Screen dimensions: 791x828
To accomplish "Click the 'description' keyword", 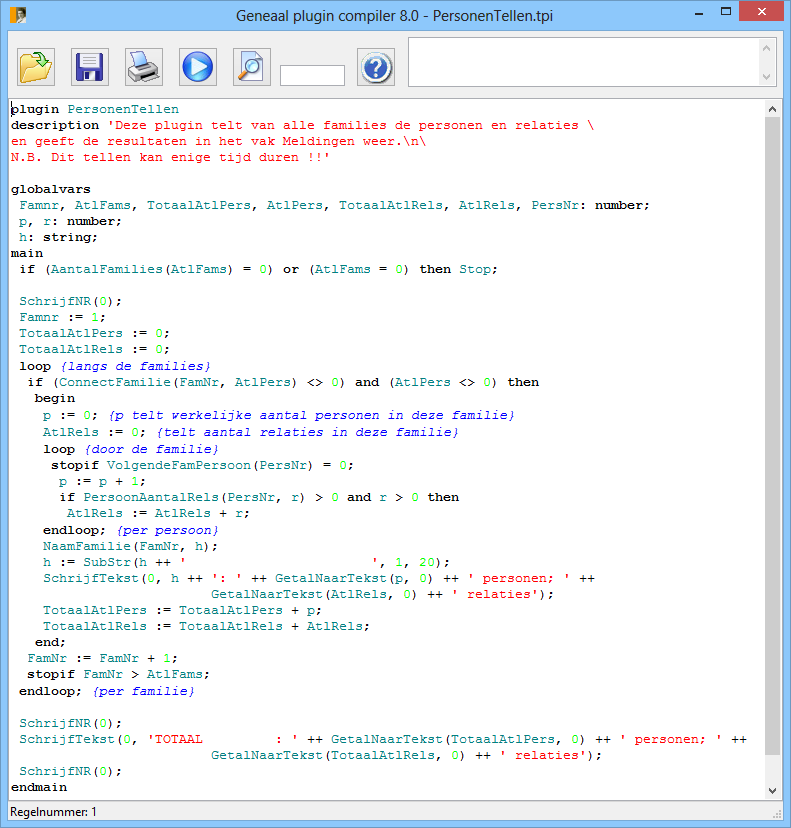I will (55, 125).
